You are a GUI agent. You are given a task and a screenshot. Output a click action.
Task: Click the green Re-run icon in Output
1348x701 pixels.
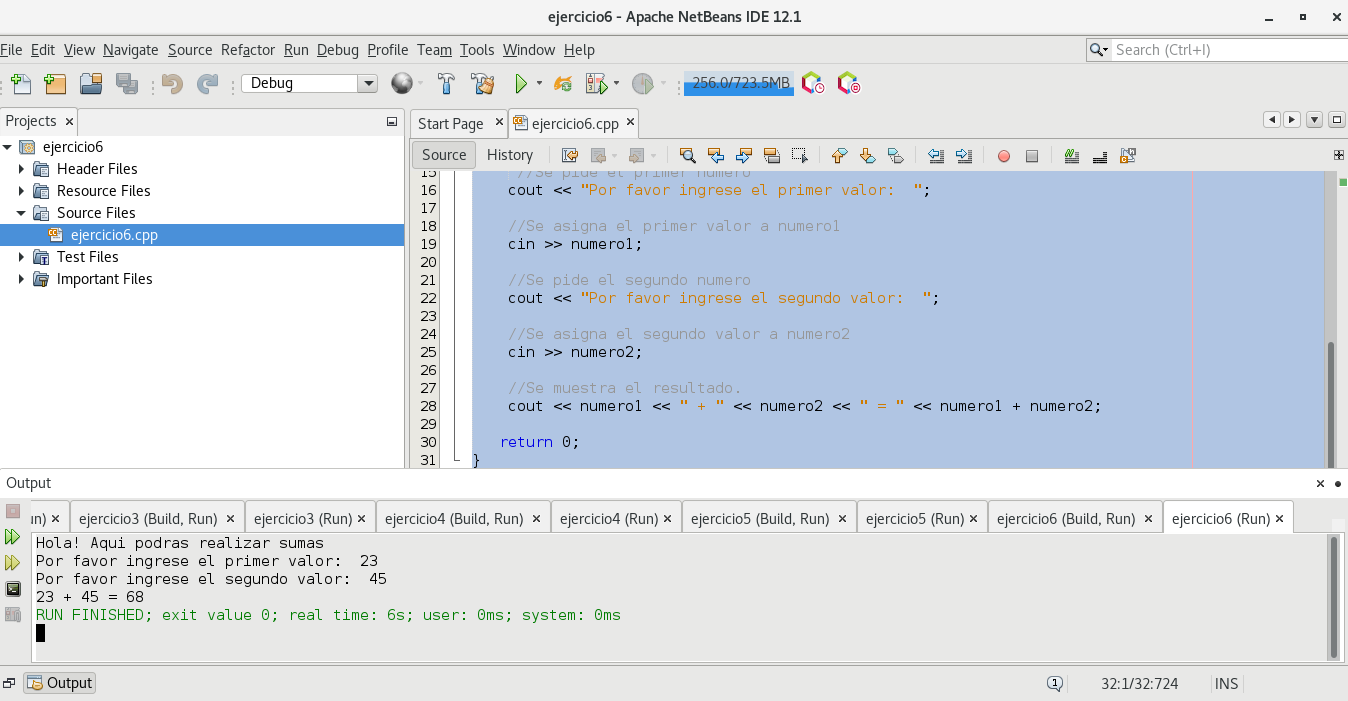click(x=13, y=537)
